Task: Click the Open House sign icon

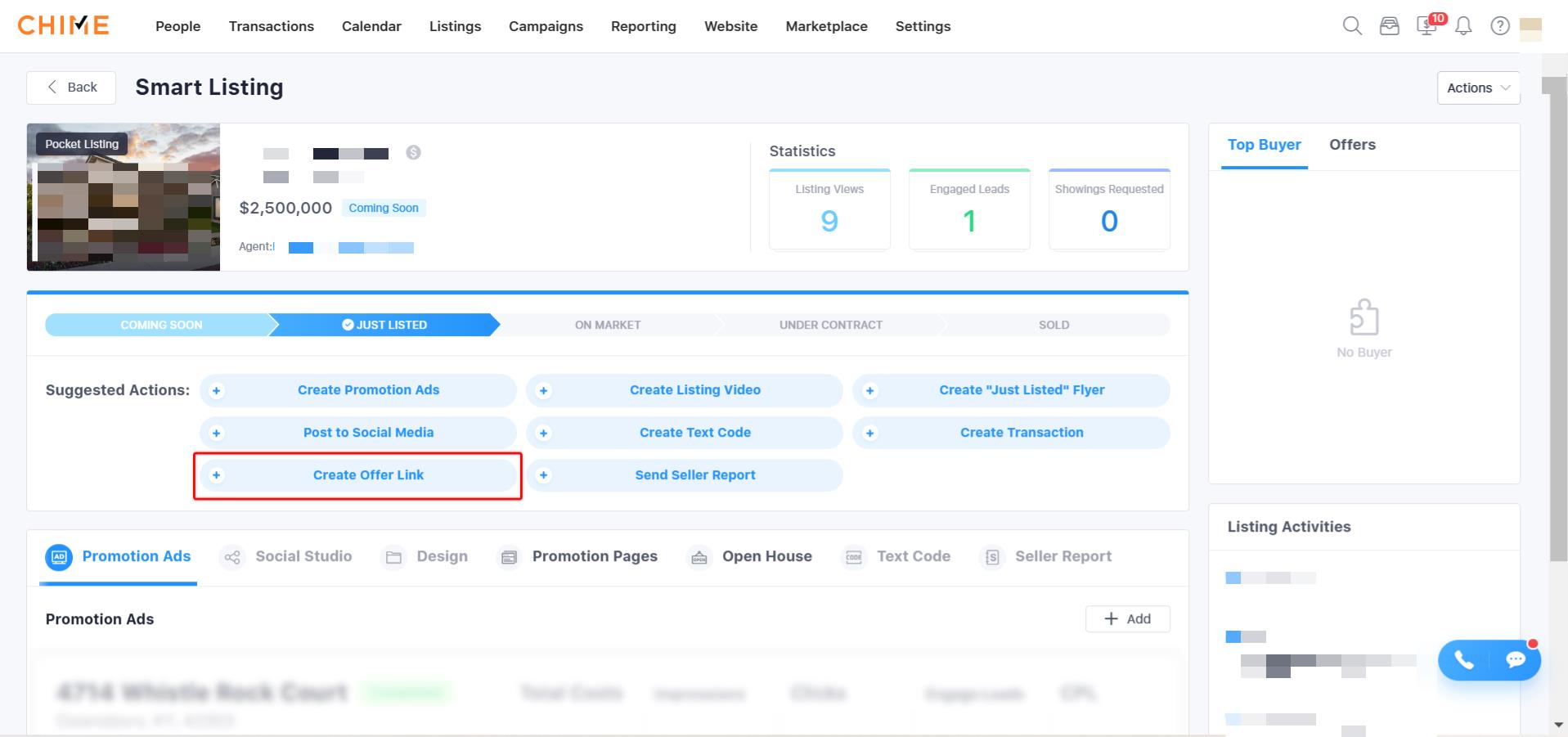Action: pyautogui.click(x=699, y=557)
